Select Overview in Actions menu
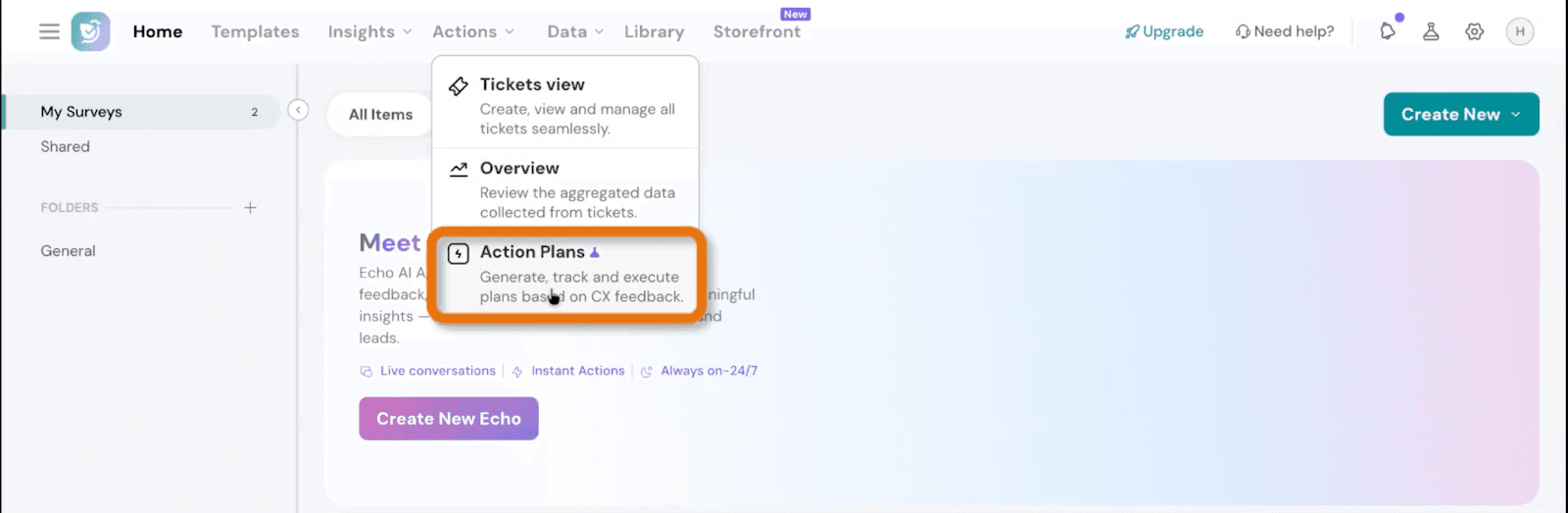 tap(565, 189)
